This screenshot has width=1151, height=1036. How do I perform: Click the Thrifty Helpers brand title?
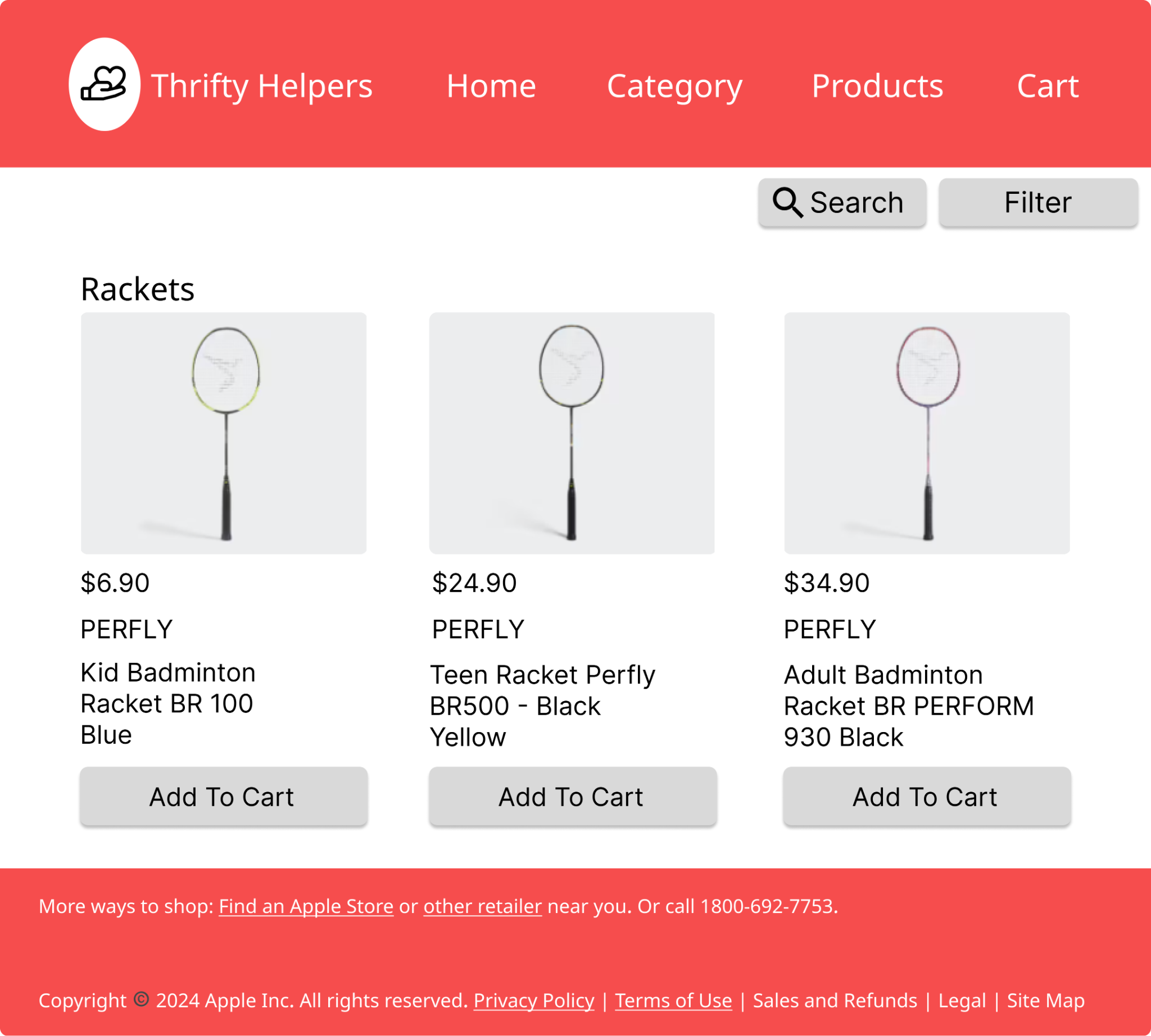(x=261, y=87)
